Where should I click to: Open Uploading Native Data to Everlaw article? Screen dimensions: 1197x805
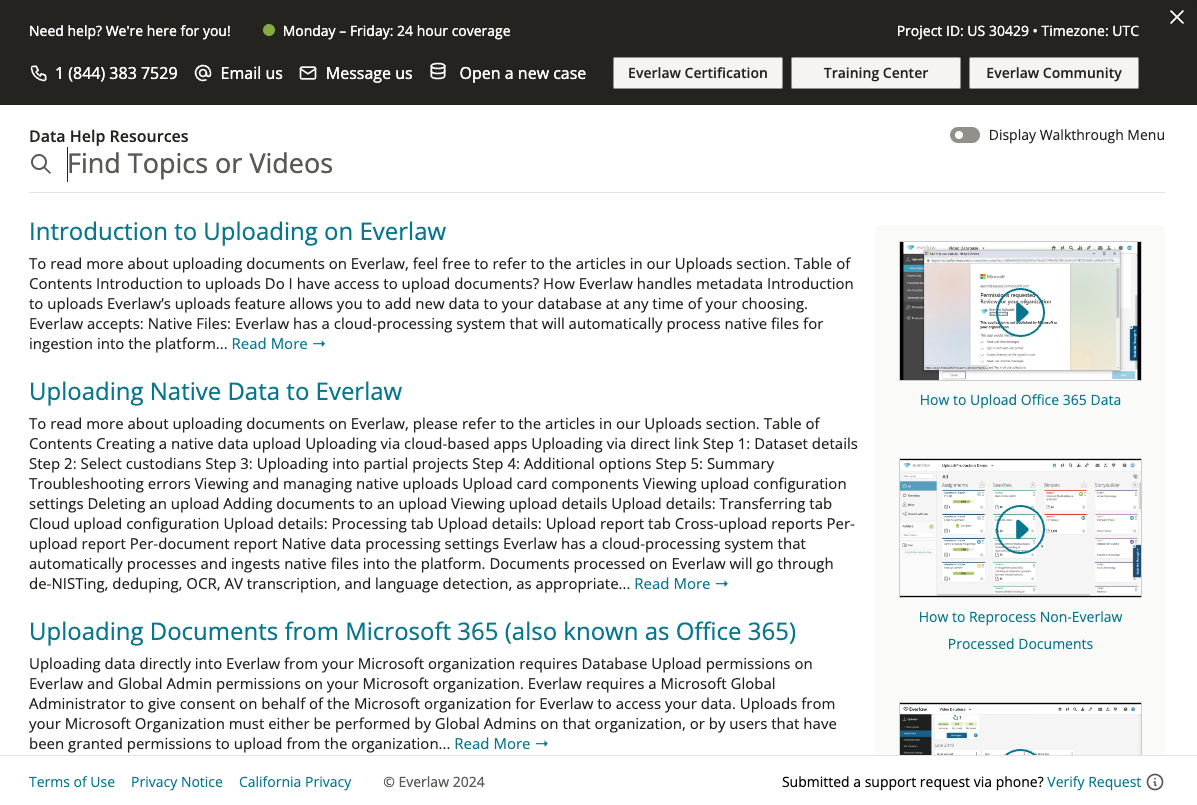tap(215, 391)
